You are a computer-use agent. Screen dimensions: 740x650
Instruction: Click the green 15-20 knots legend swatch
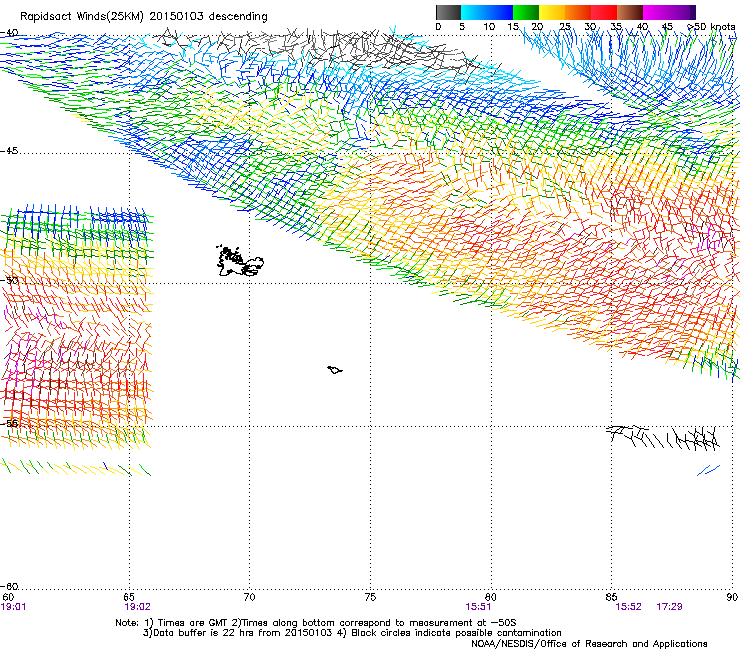click(526, 12)
